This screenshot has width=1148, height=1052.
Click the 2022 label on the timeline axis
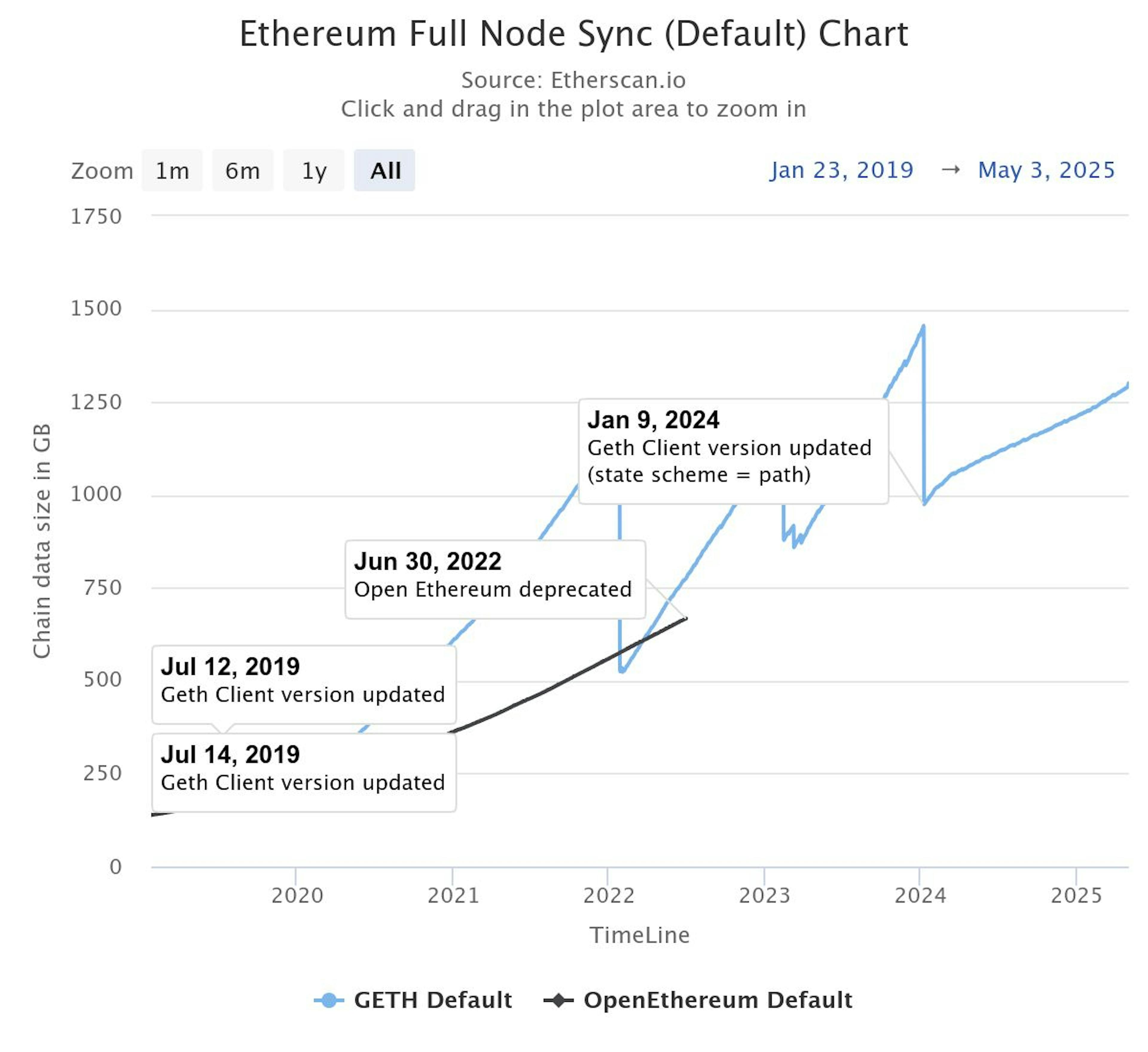pos(608,895)
